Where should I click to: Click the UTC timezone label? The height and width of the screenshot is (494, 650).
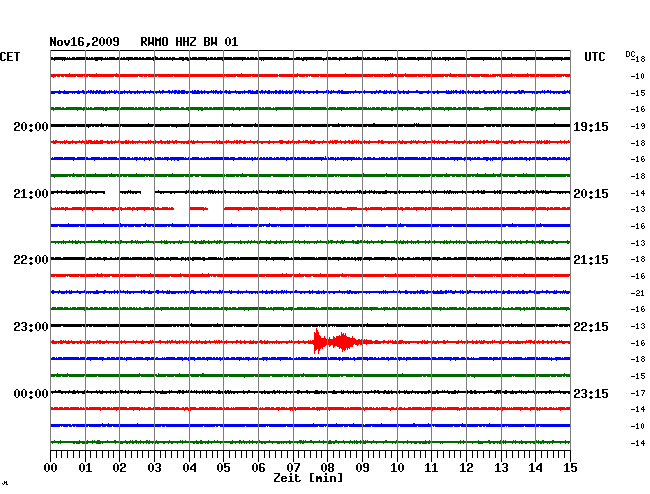pyautogui.click(x=594, y=57)
